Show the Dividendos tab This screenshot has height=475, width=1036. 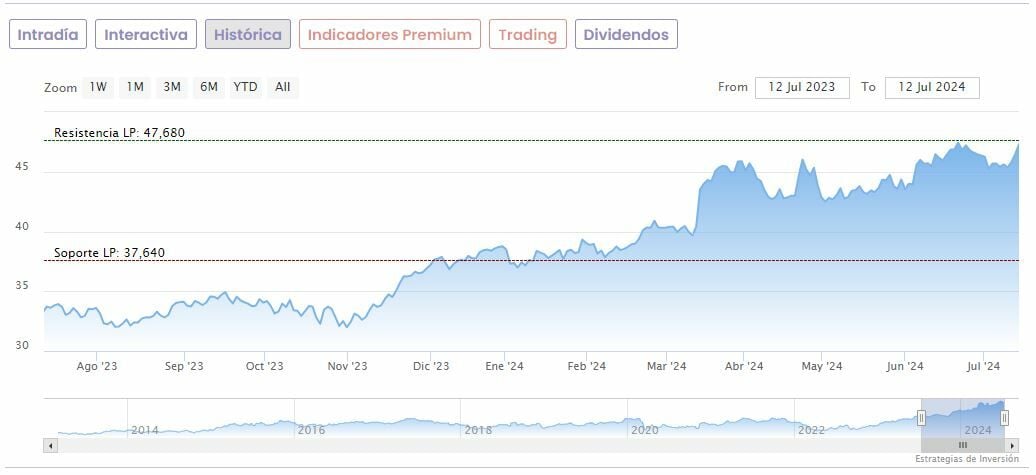point(626,34)
